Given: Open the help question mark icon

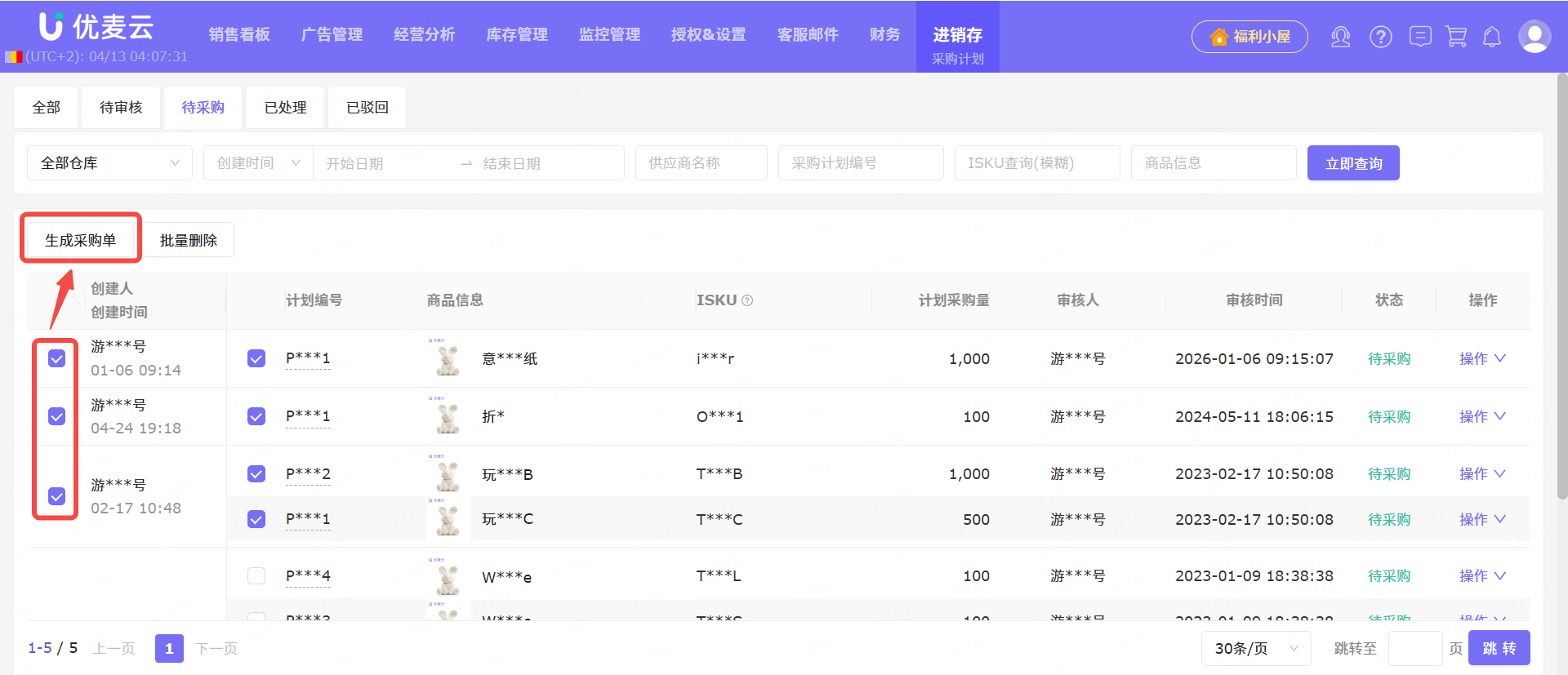Looking at the screenshot, I should (x=1381, y=37).
